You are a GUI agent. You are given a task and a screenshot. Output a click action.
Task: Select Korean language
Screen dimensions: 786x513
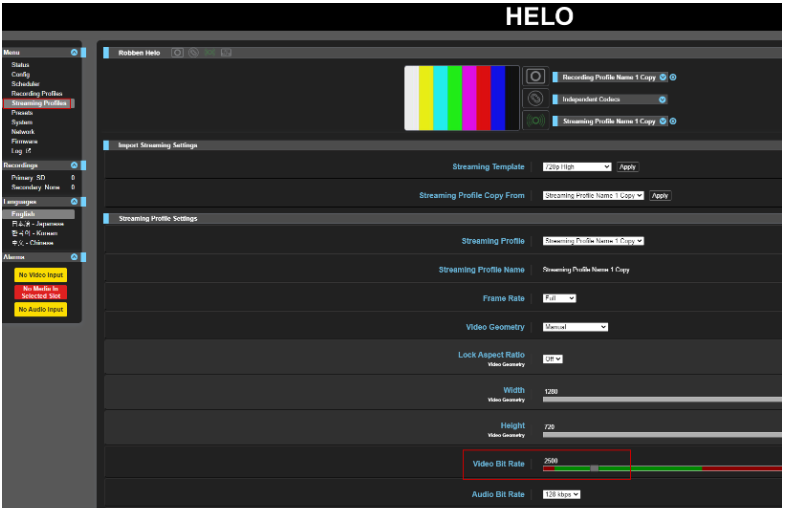[34, 233]
